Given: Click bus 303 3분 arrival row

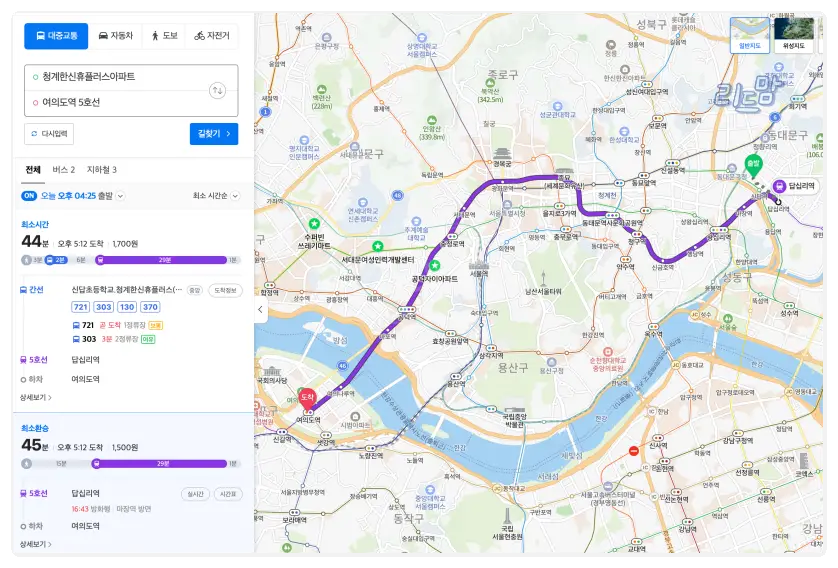Looking at the screenshot, I should (114, 339).
